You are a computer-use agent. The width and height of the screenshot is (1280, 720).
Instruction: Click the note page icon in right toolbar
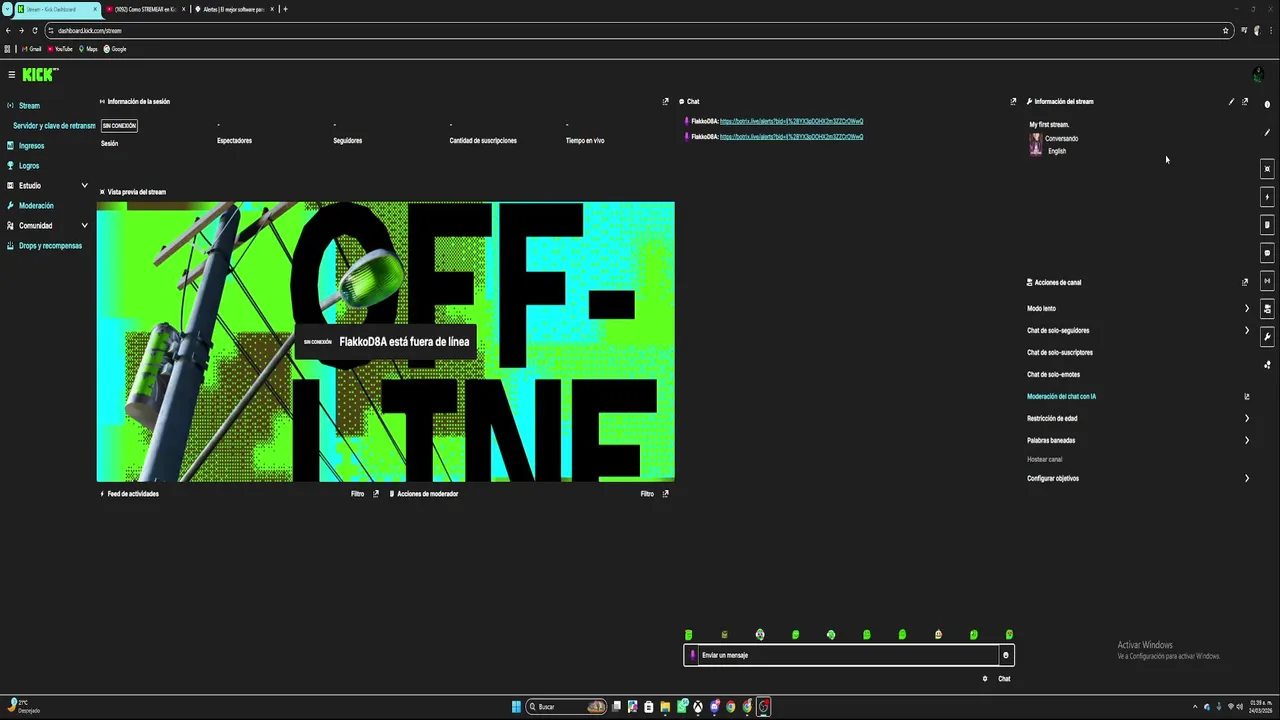pyautogui.click(x=1267, y=225)
